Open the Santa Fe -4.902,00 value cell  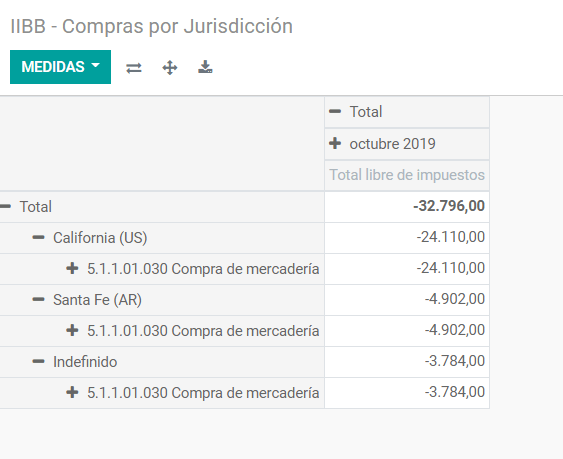407,300
